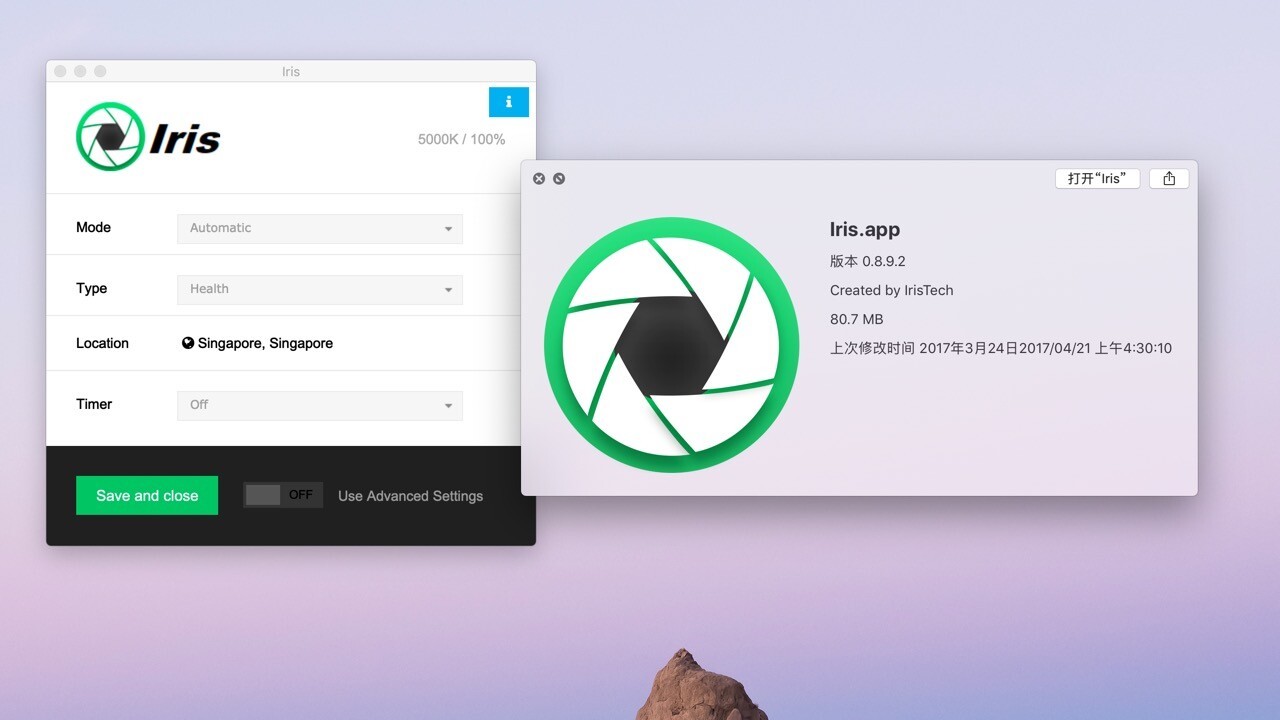This screenshot has height=720, width=1280.
Task: Click the Iris window title bar text
Action: (291, 72)
